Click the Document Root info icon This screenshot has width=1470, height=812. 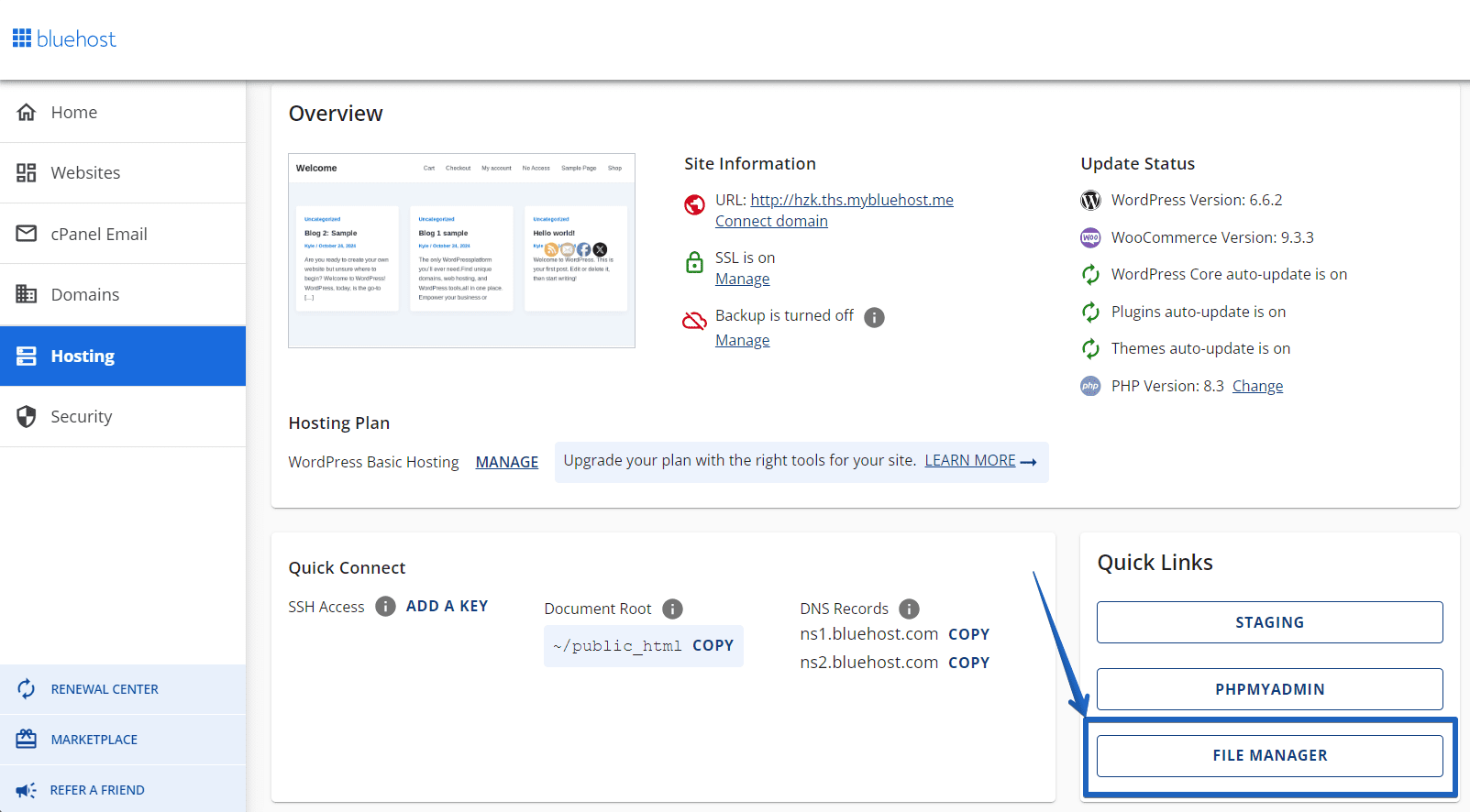coord(672,609)
